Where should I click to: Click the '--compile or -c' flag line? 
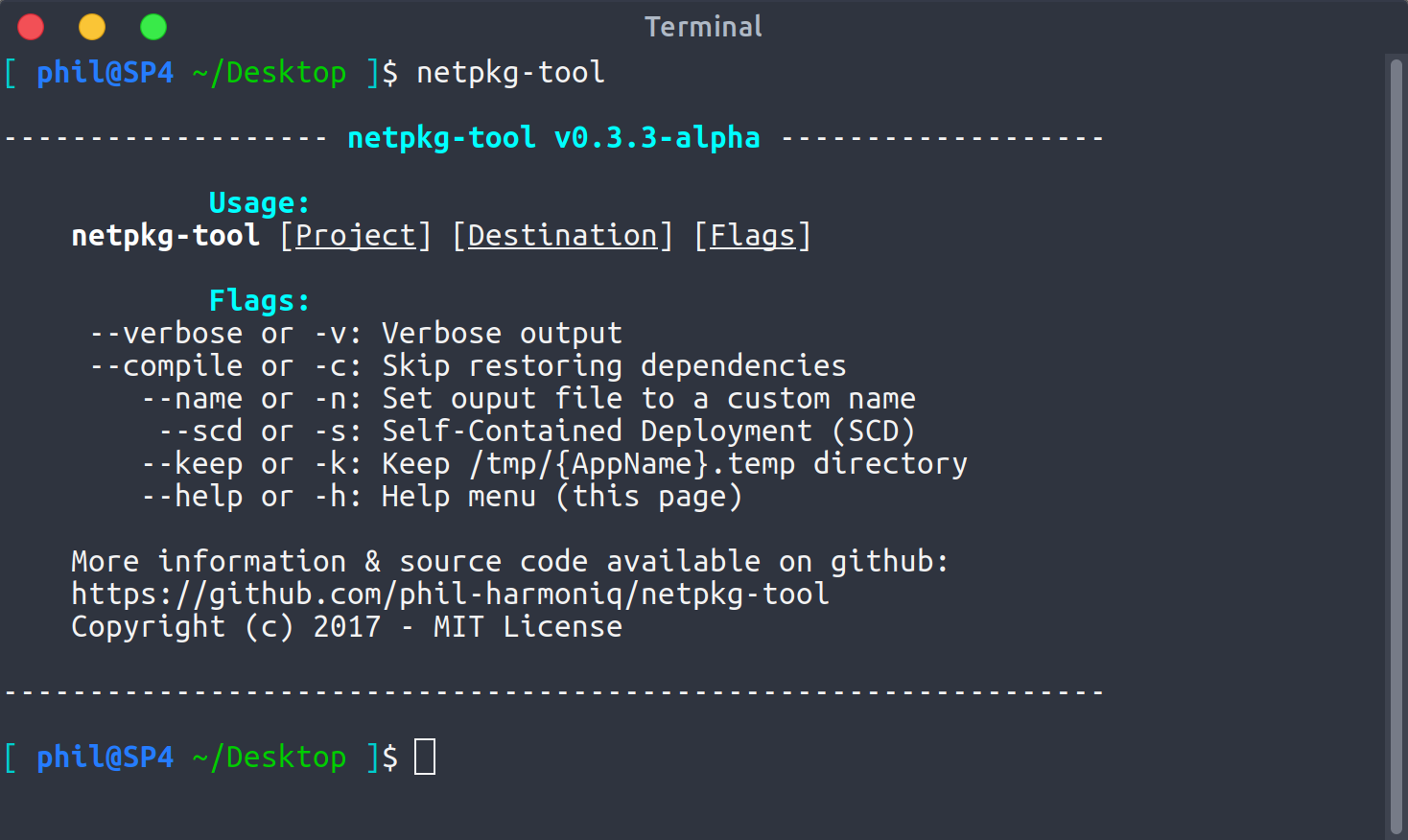tap(468, 366)
